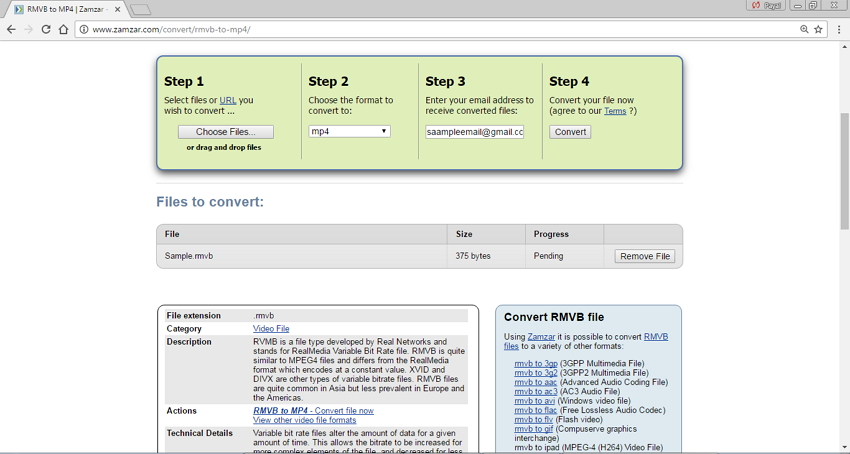Click the page vertical scrollbar thumb

coord(845,171)
